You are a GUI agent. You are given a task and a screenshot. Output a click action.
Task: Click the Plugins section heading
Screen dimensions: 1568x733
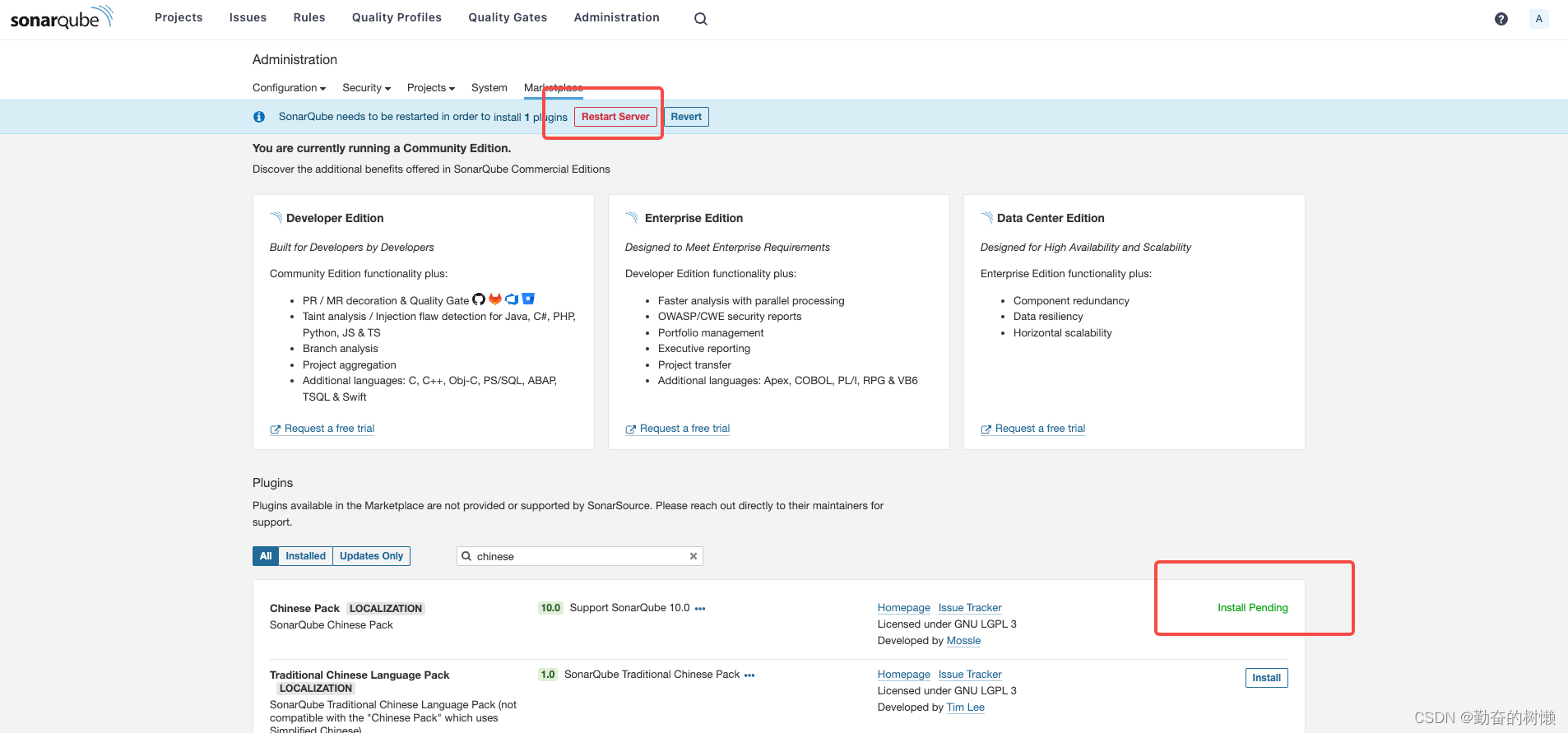tap(272, 483)
